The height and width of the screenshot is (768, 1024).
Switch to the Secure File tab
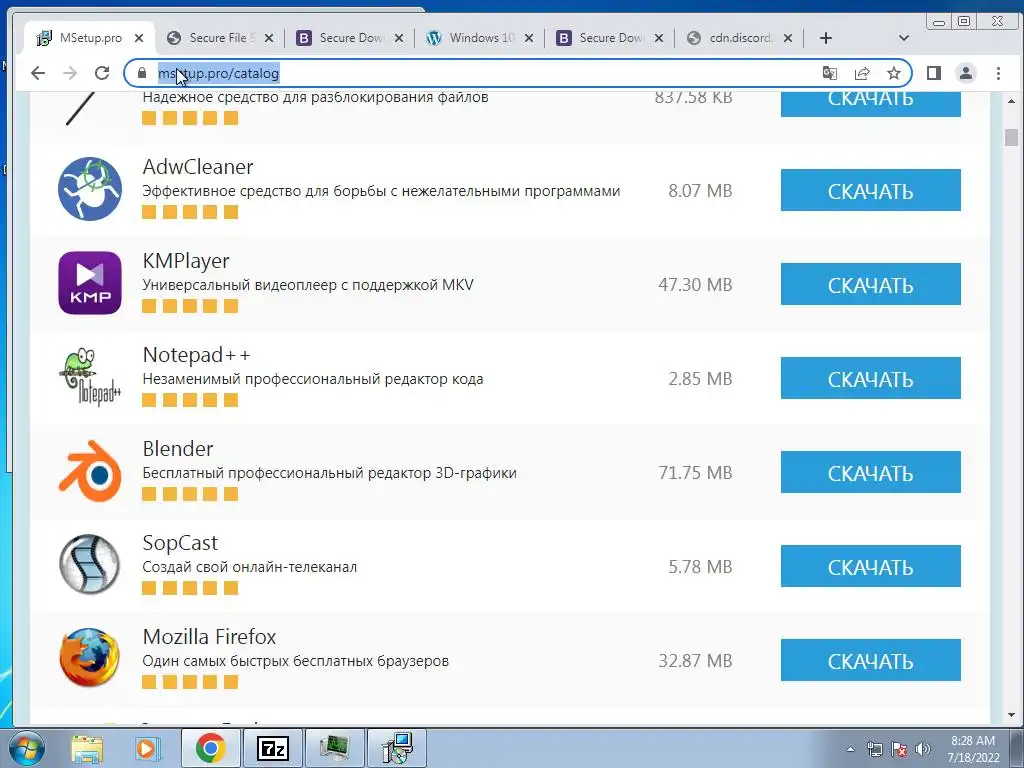[x=219, y=38]
